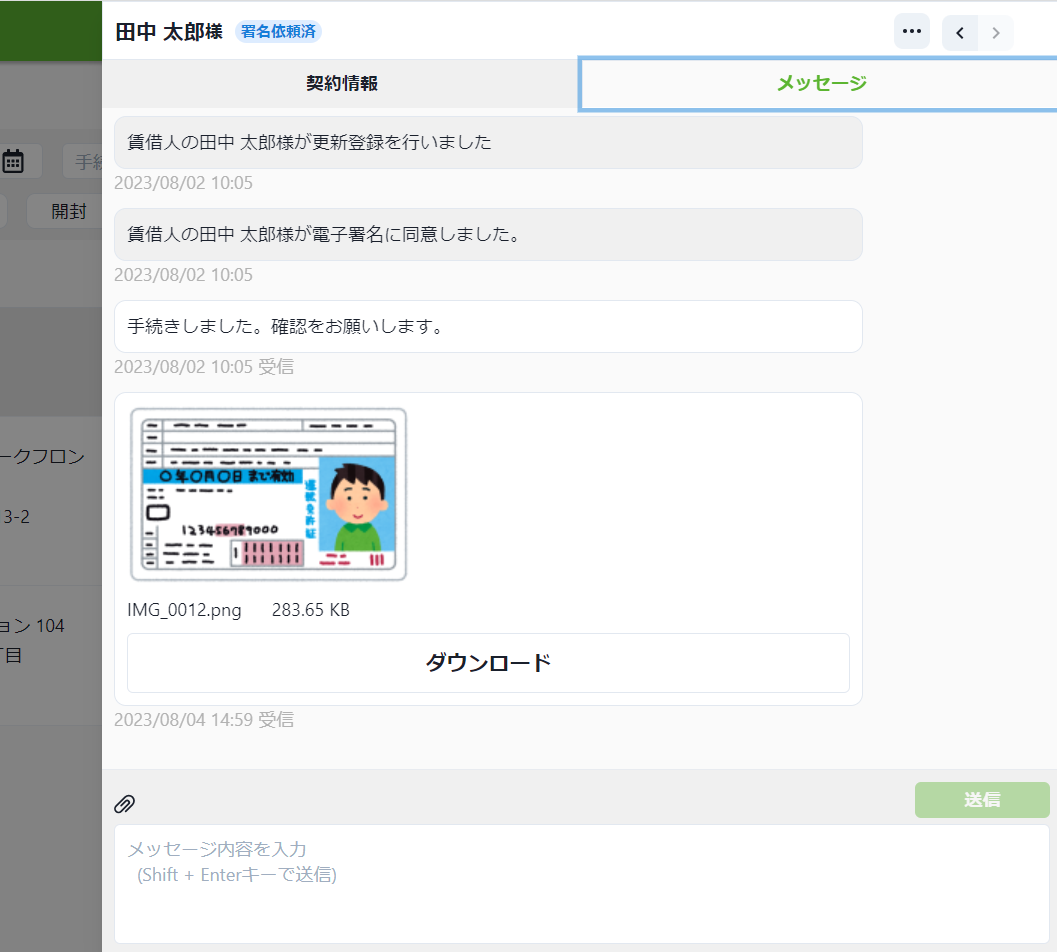Select message 更新登録を行いました
This screenshot has height=952, width=1057.
tap(488, 142)
